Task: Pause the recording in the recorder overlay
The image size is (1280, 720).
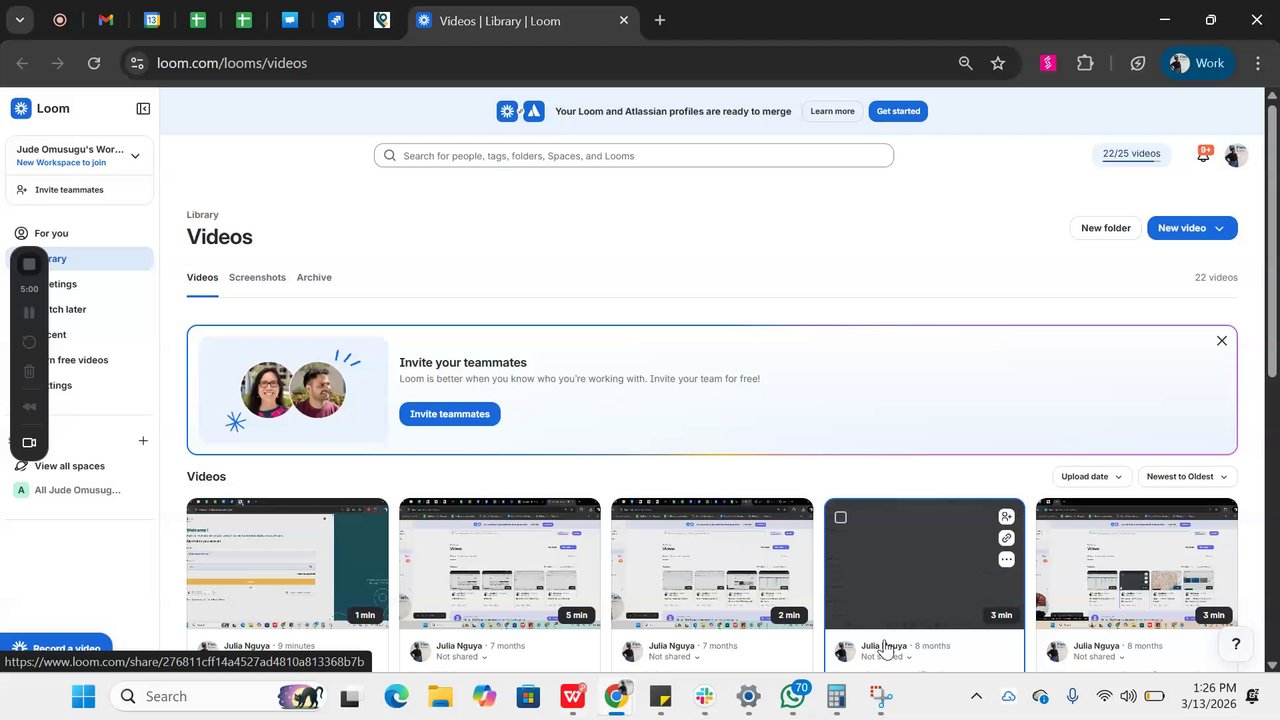Action: click(x=29, y=313)
